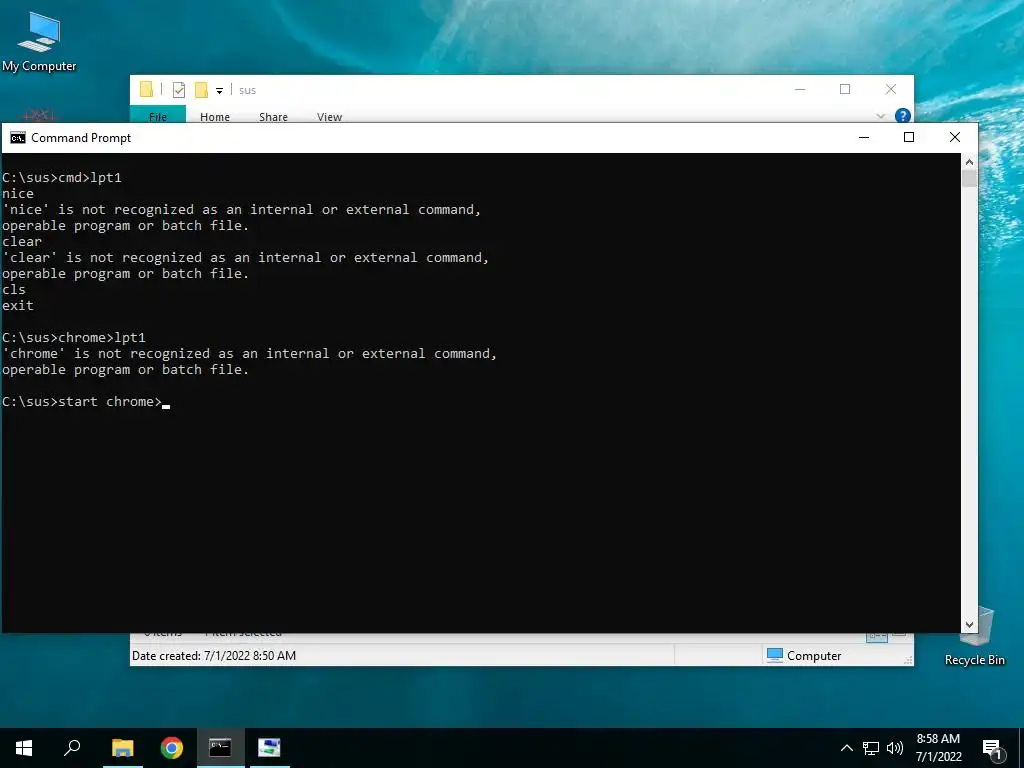The width and height of the screenshot is (1024, 768).
Task: Click the Command Prompt scrollbar thumb
Action: pos(969,178)
